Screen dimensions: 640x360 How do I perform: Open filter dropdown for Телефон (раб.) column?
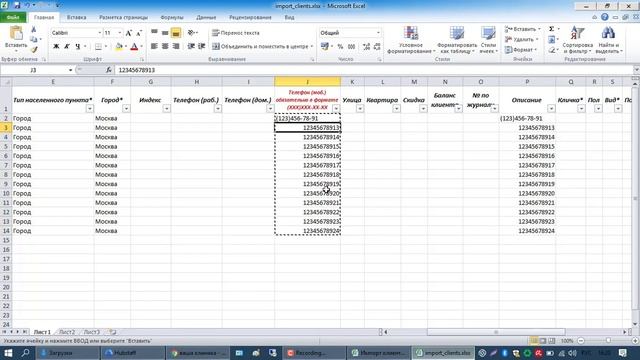[218, 109]
